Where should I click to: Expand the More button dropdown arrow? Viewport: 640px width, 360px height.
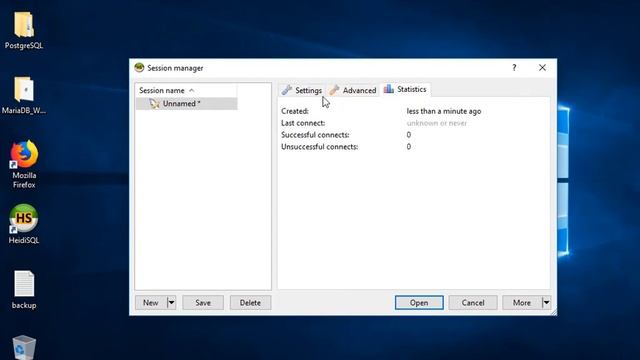click(546, 302)
